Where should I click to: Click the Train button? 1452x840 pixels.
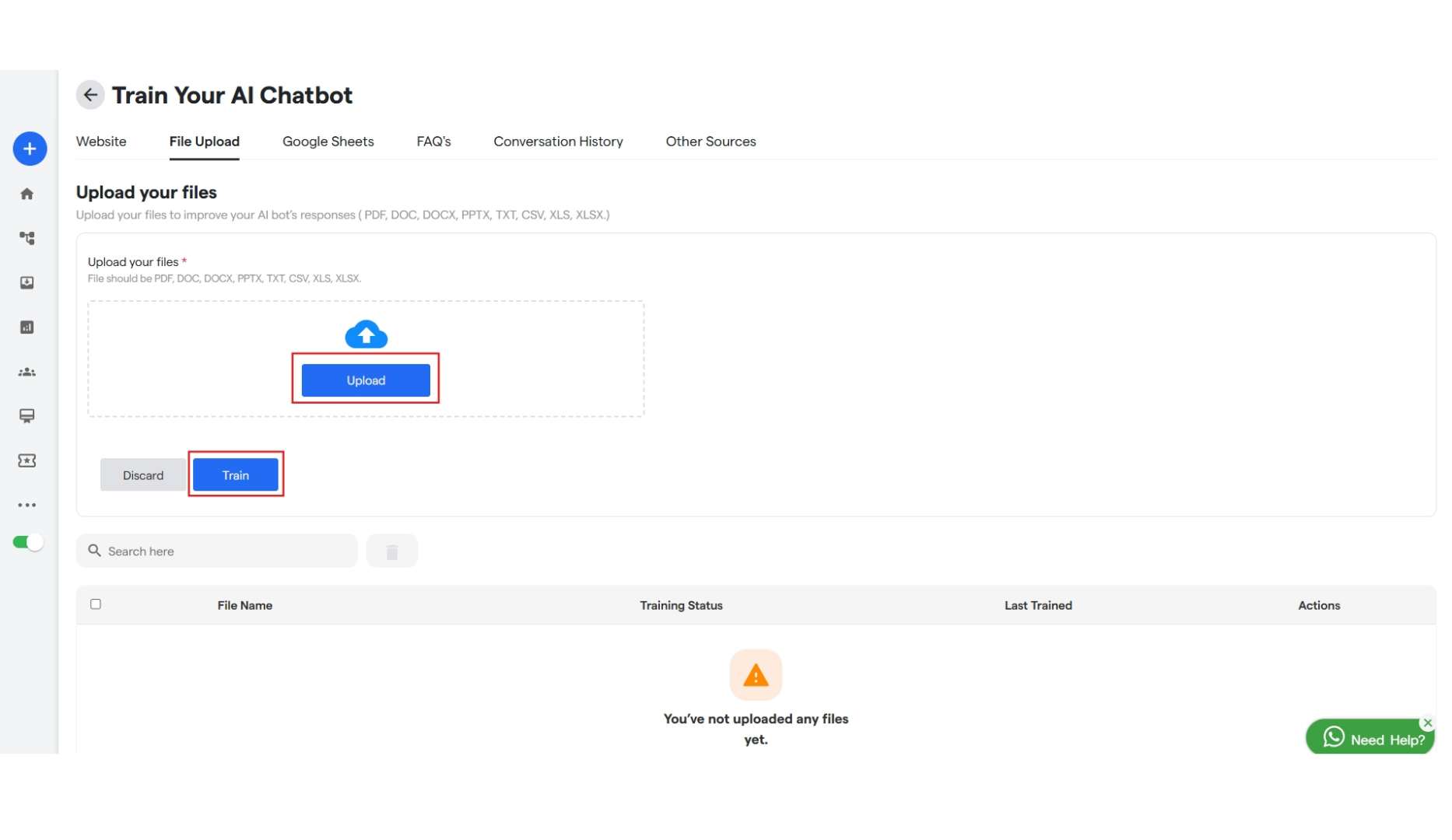236,475
